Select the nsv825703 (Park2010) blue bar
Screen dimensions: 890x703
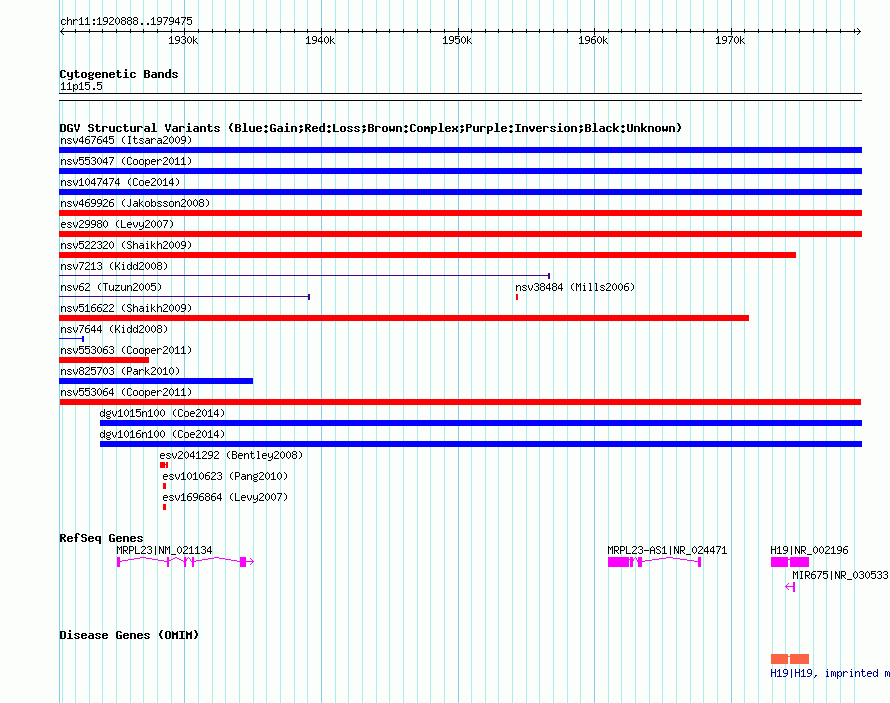pos(156,381)
